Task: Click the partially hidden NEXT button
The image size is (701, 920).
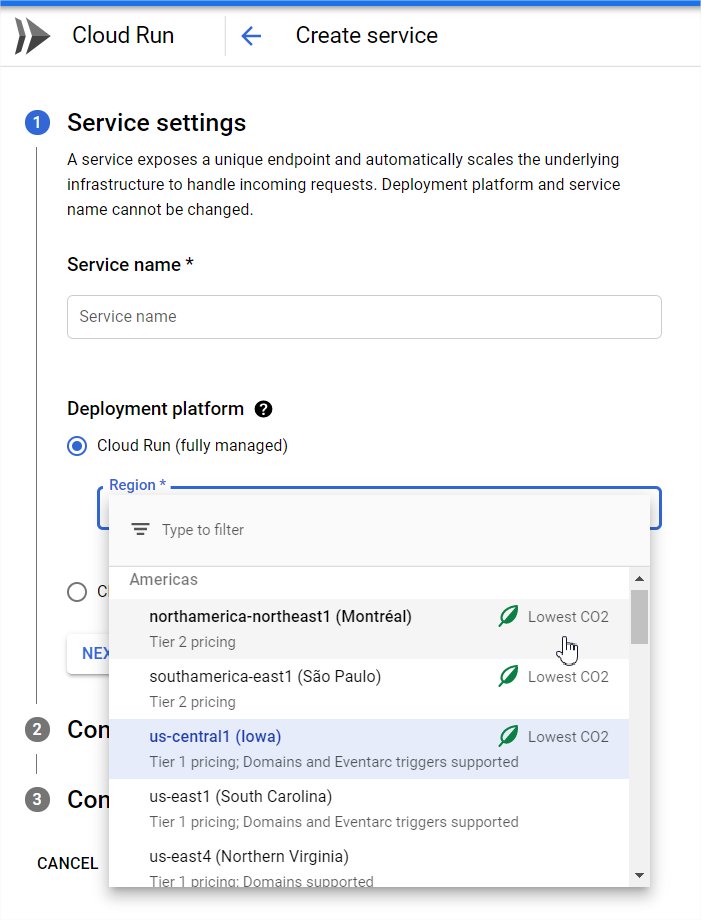Action: click(x=89, y=653)
